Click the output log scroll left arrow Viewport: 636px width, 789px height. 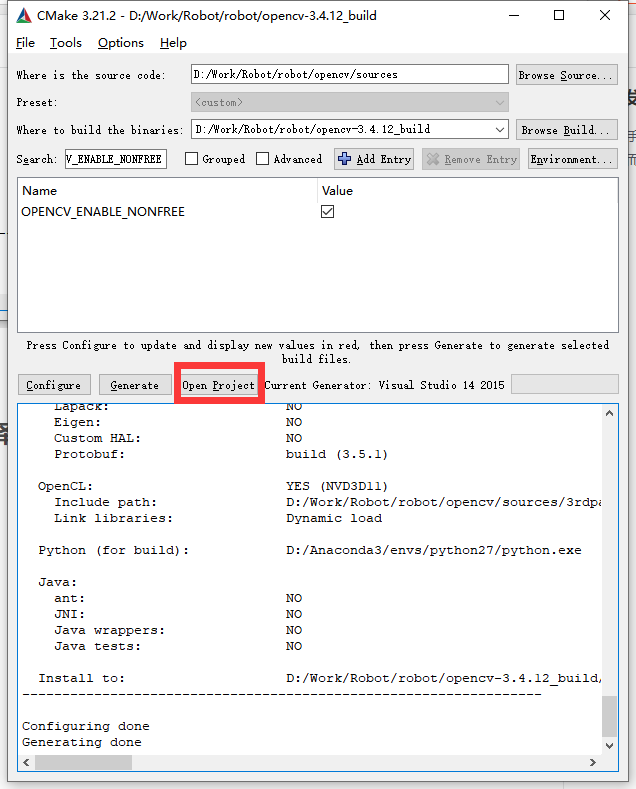26,762
